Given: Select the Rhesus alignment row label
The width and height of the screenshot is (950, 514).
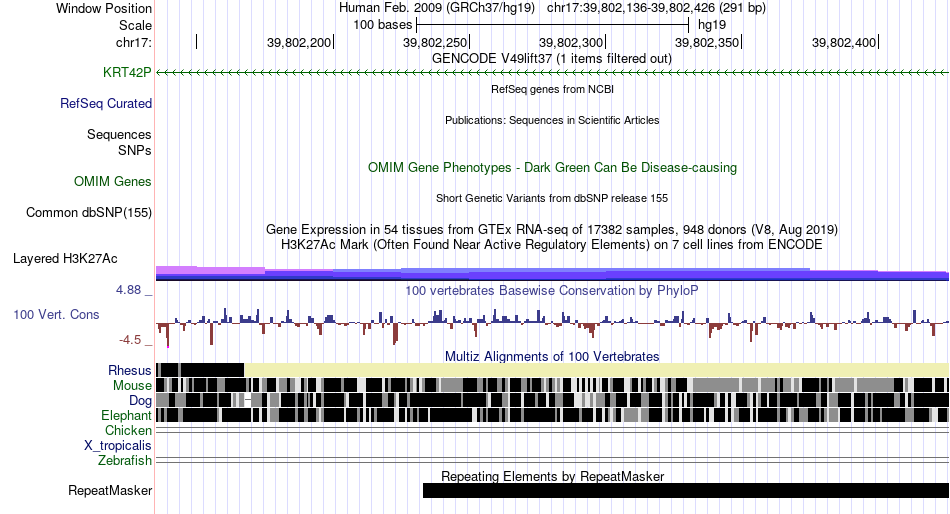Looking at the screenshot, I should [129, 370].
